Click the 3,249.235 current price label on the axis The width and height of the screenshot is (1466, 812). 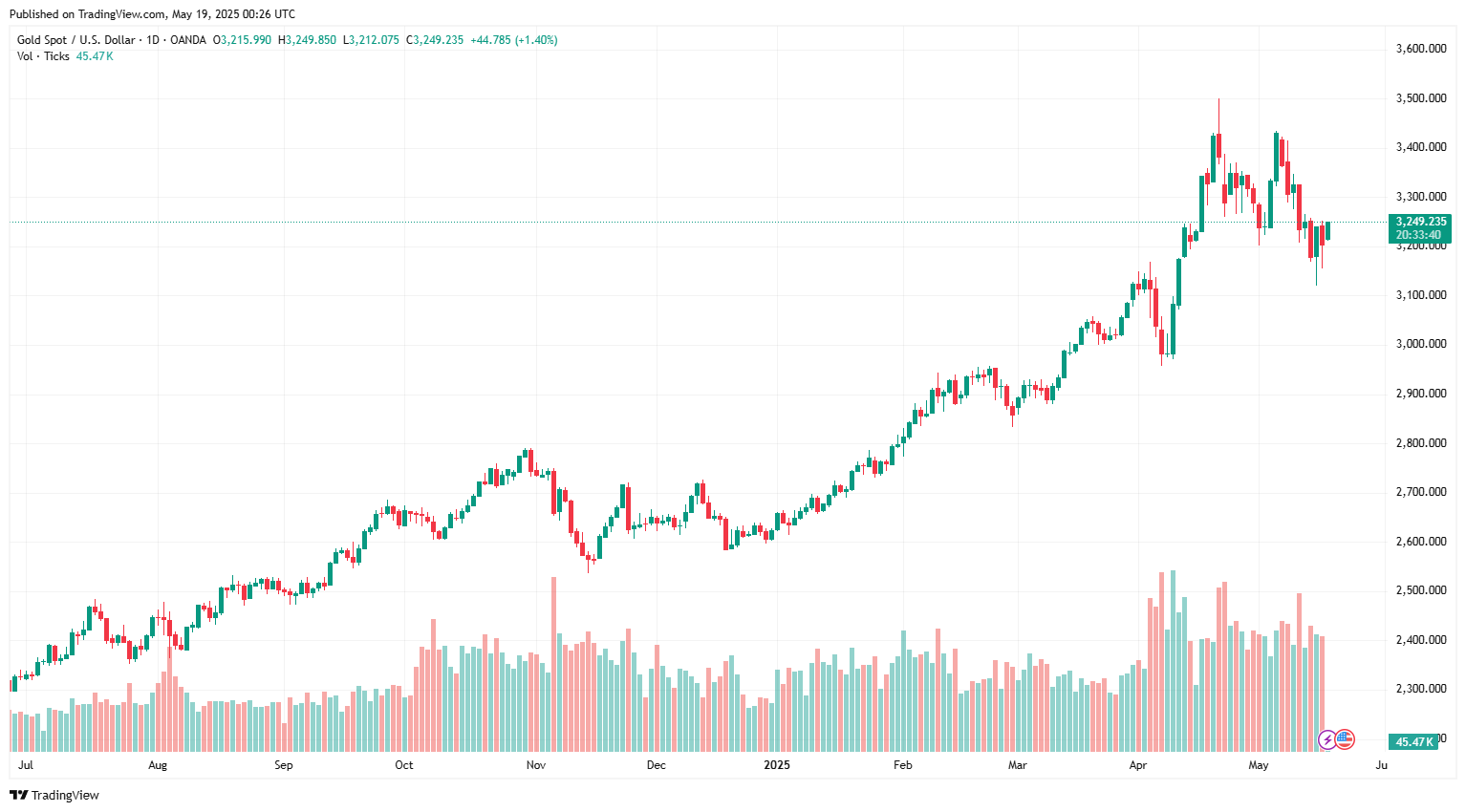pos(1420,222)
